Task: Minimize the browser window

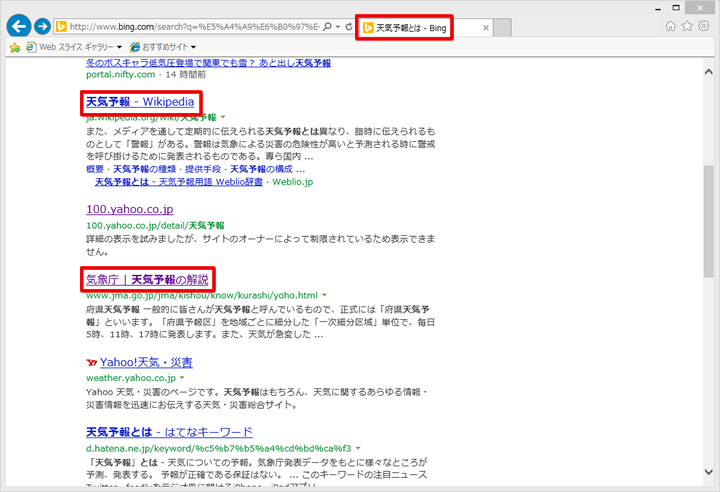Action: (x=658, y=8)
